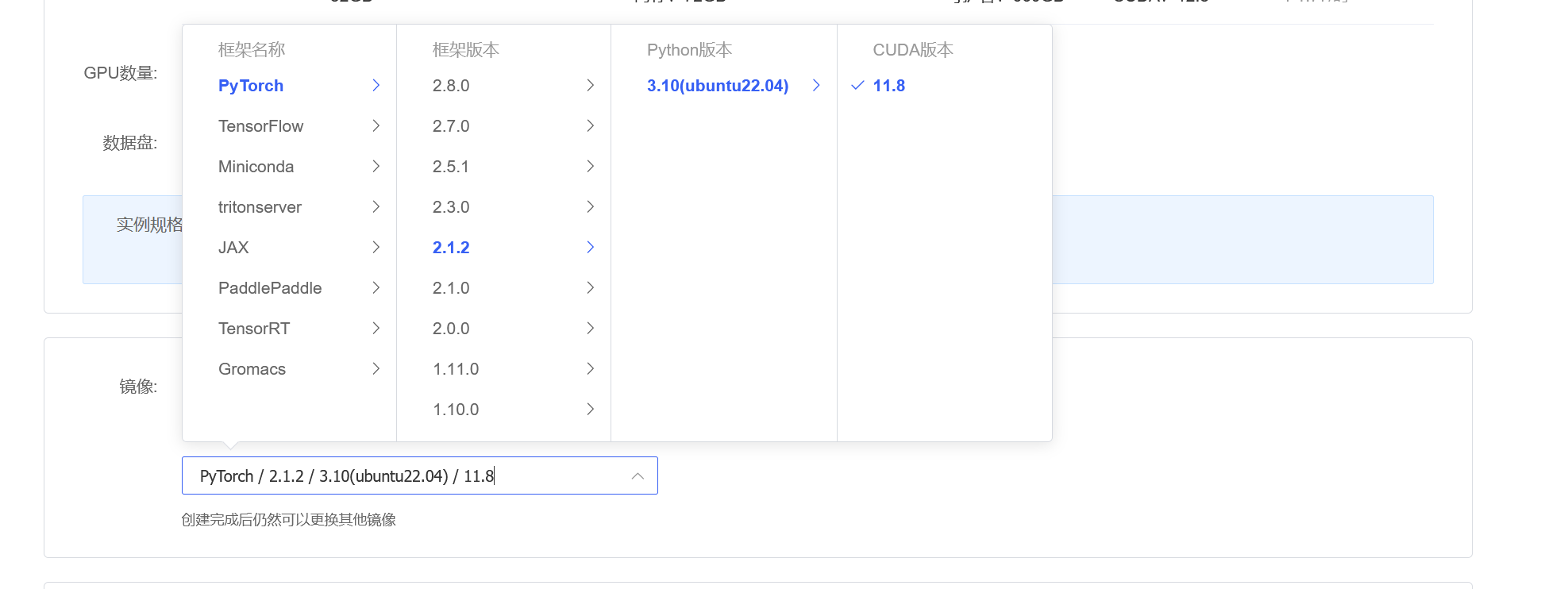
Task: Choose framework version 2.0.0
Action: 451,329
